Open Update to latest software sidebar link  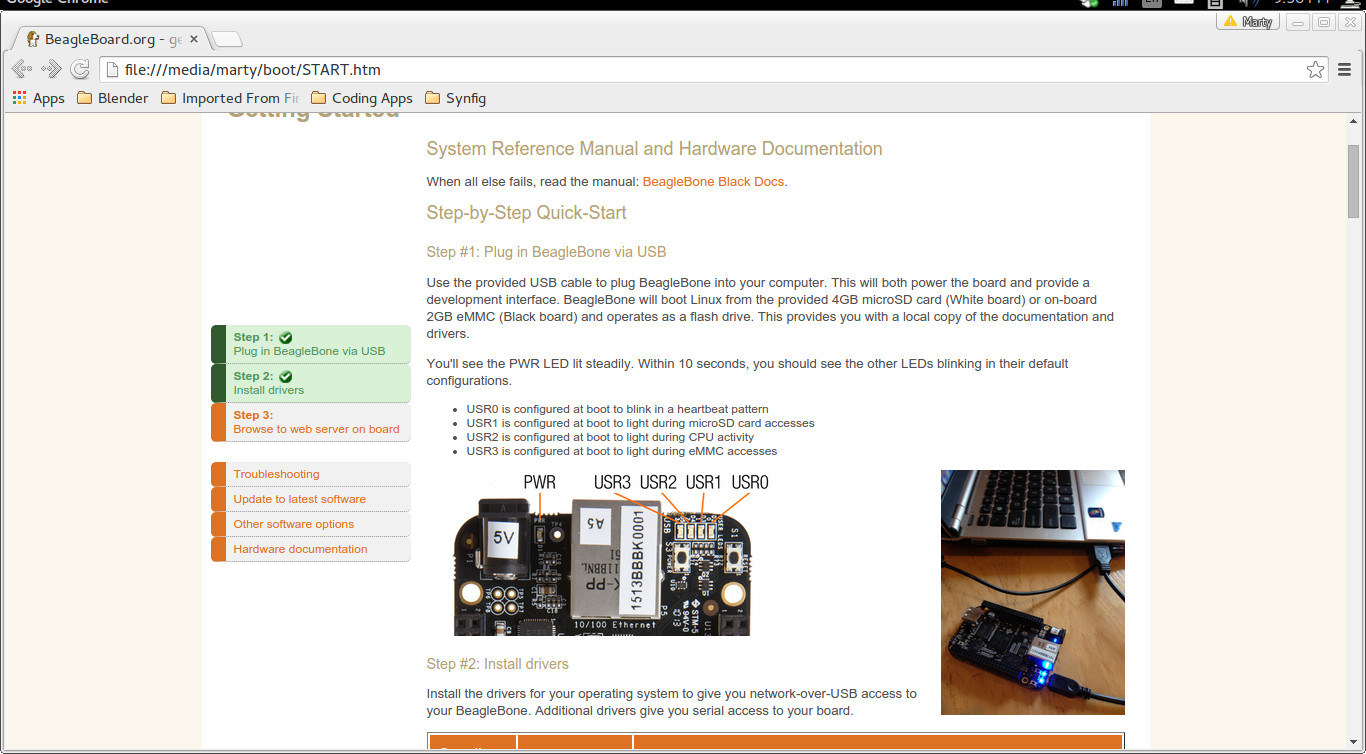click(311, 499)
